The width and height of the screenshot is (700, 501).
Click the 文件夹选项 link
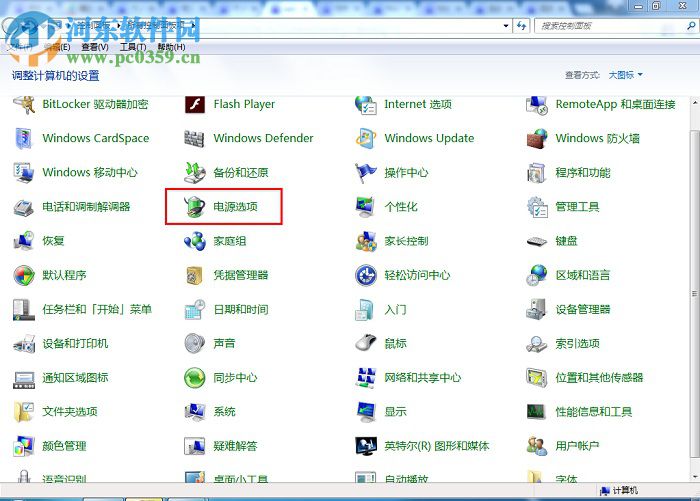70,412
